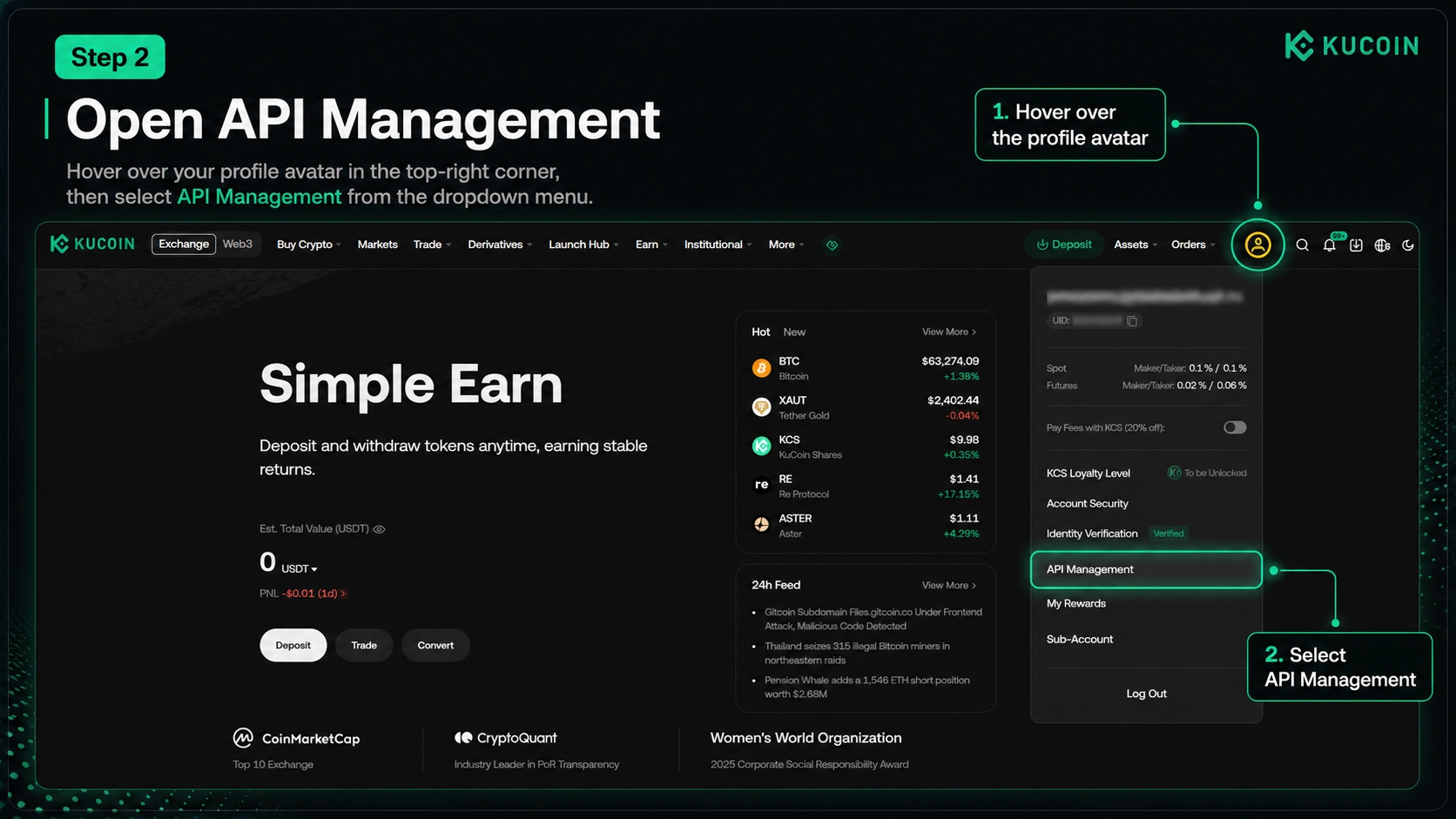Viewport: 1456px width, 819px height.
Task: Open notifications bell icon
Action: coord(1330,245)
